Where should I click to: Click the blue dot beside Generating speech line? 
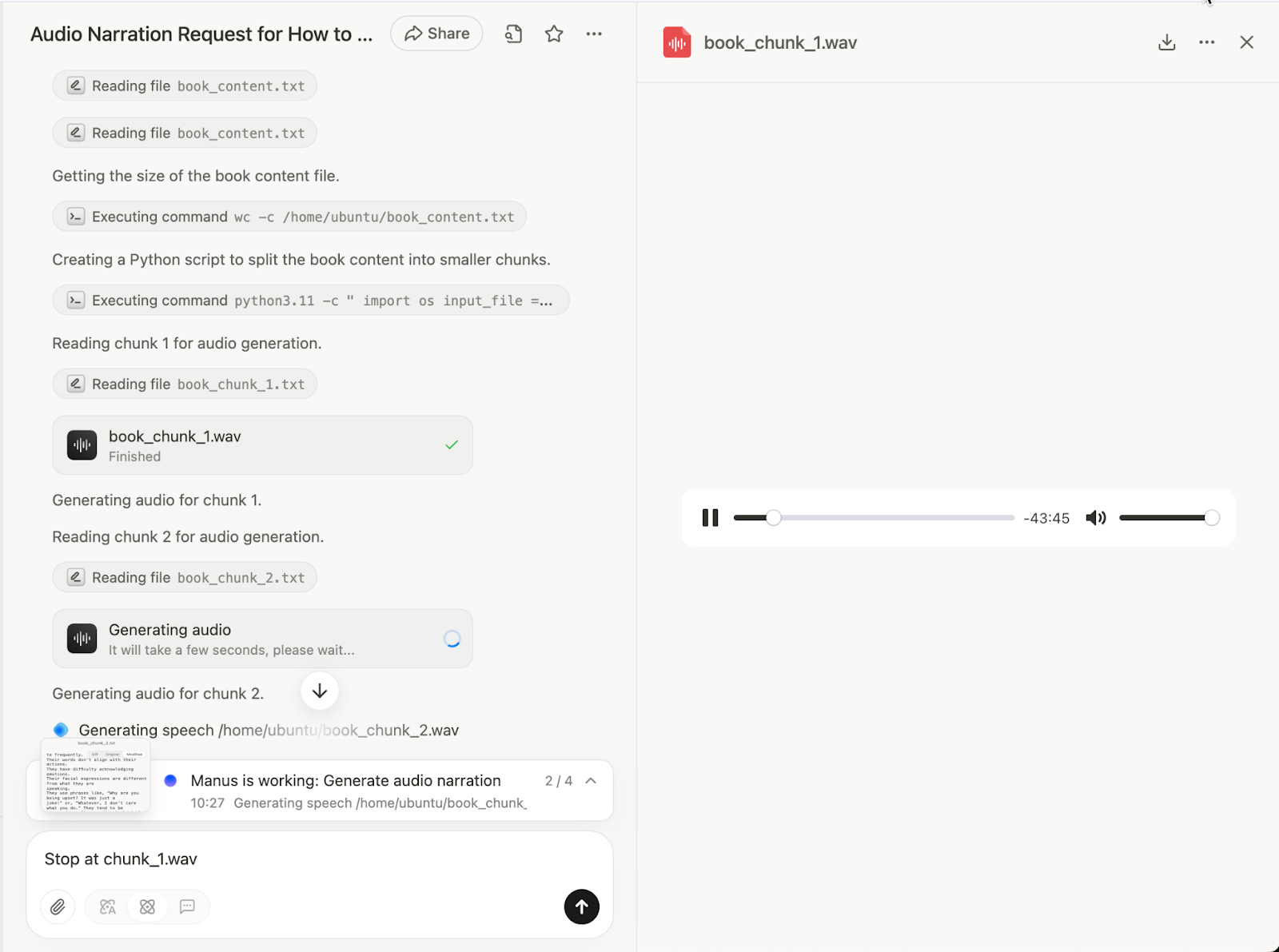(61, 730)
